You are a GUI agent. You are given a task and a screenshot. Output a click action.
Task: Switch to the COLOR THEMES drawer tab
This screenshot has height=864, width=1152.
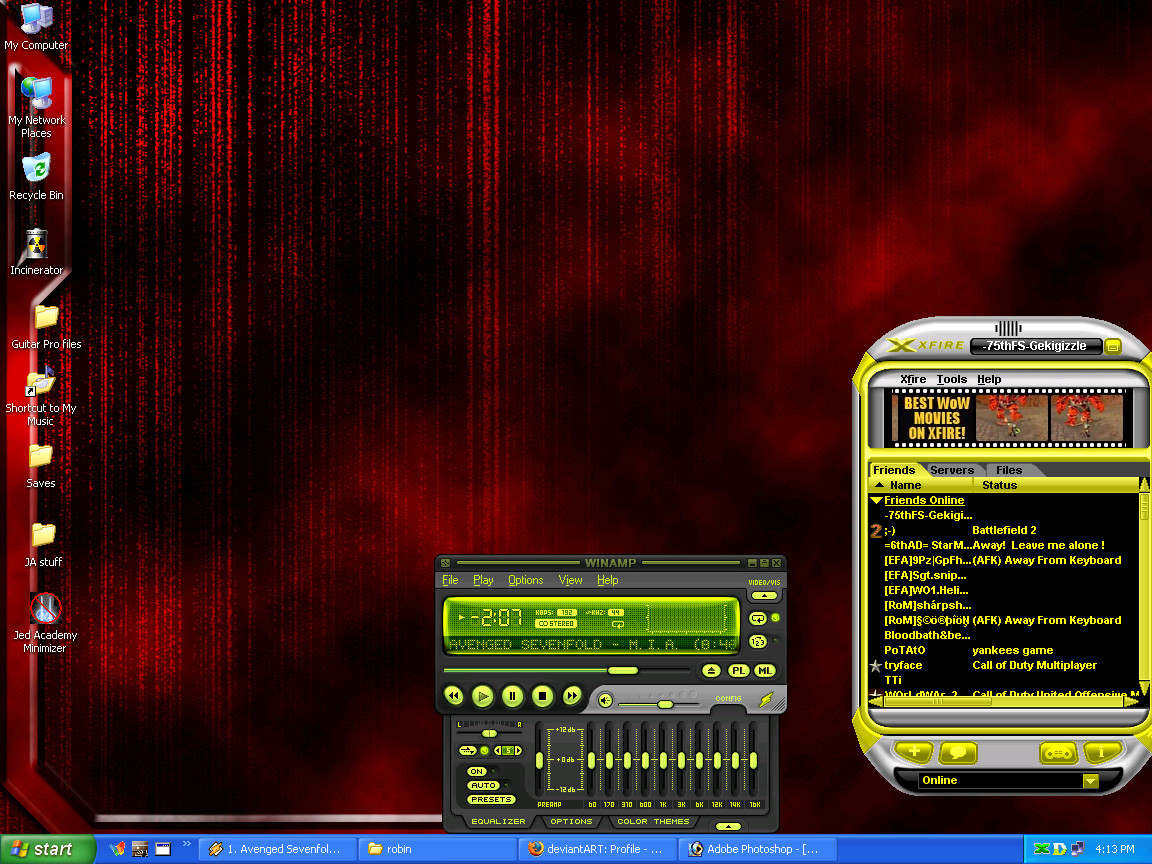pos(653,821)
